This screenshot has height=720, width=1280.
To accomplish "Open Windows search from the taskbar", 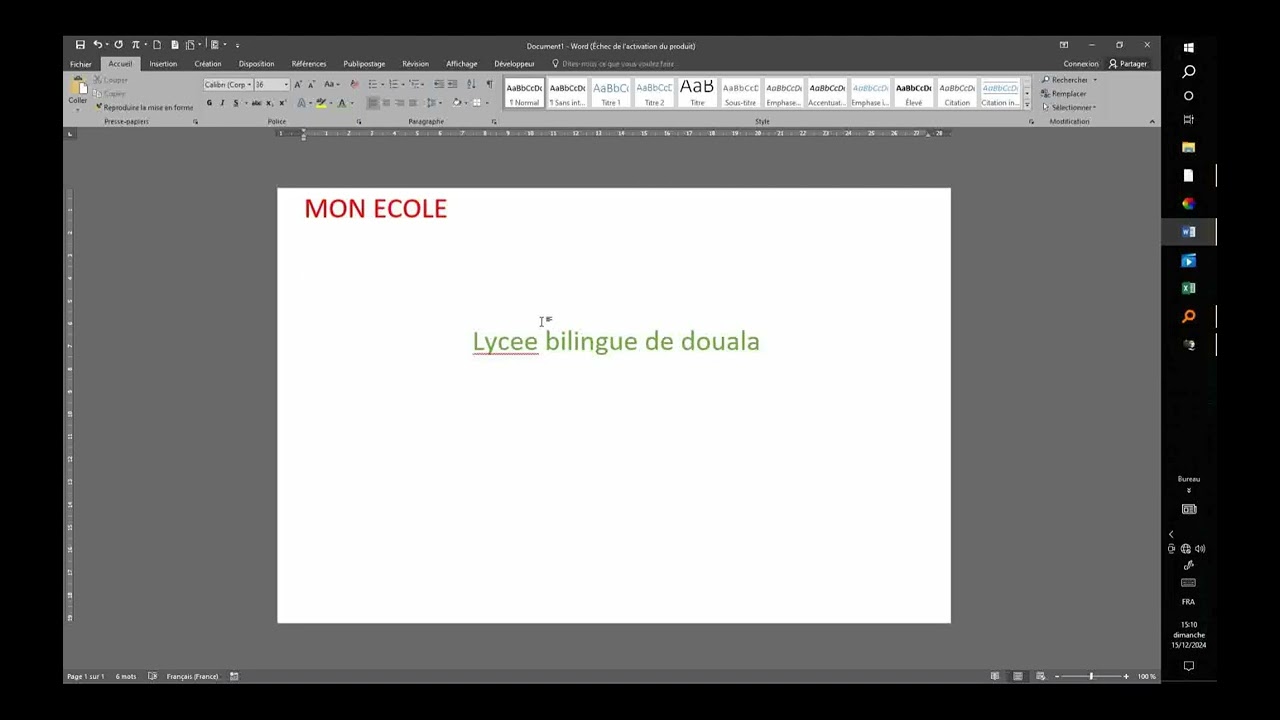I will point(1188,72).
